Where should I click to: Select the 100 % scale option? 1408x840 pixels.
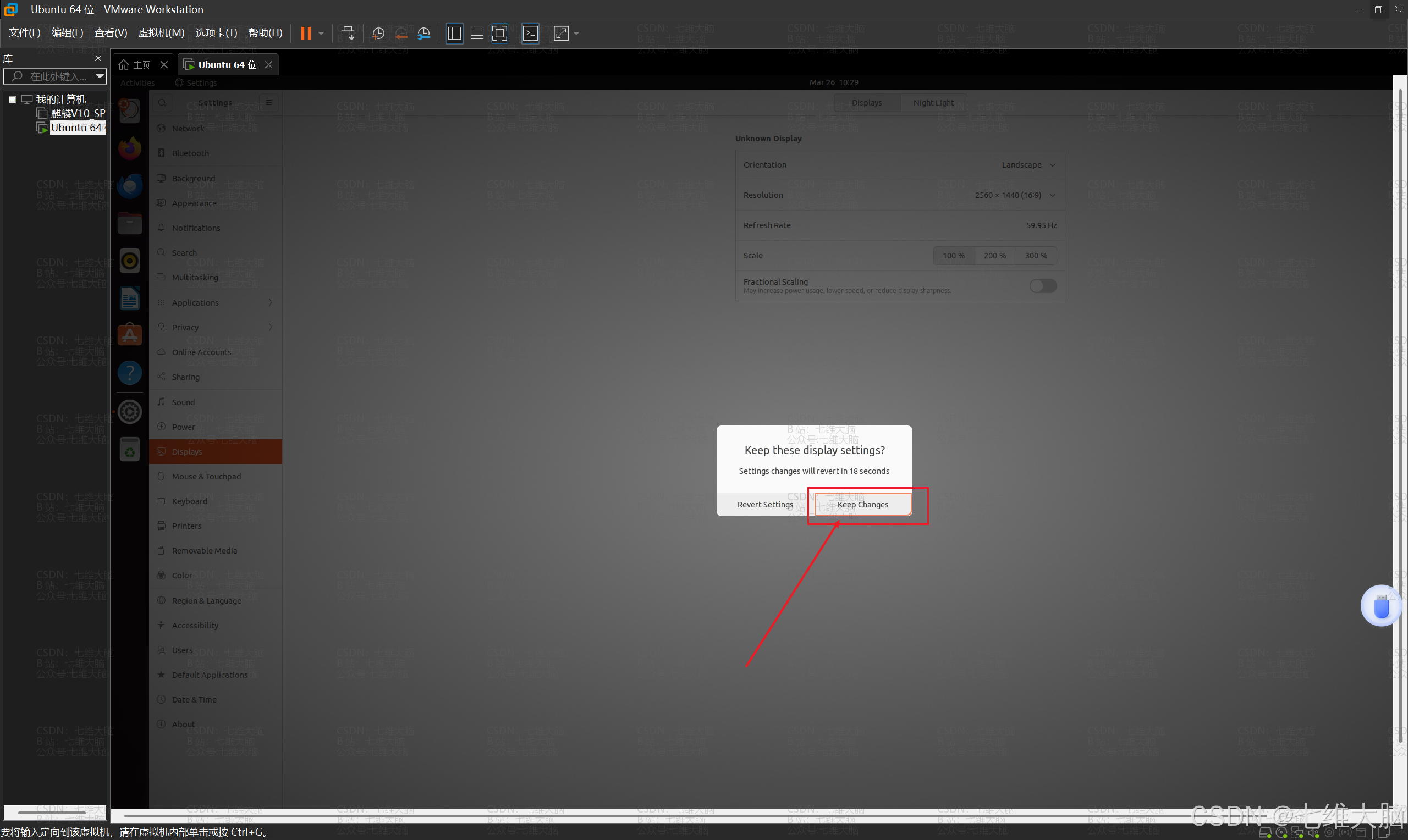(953, 256)
